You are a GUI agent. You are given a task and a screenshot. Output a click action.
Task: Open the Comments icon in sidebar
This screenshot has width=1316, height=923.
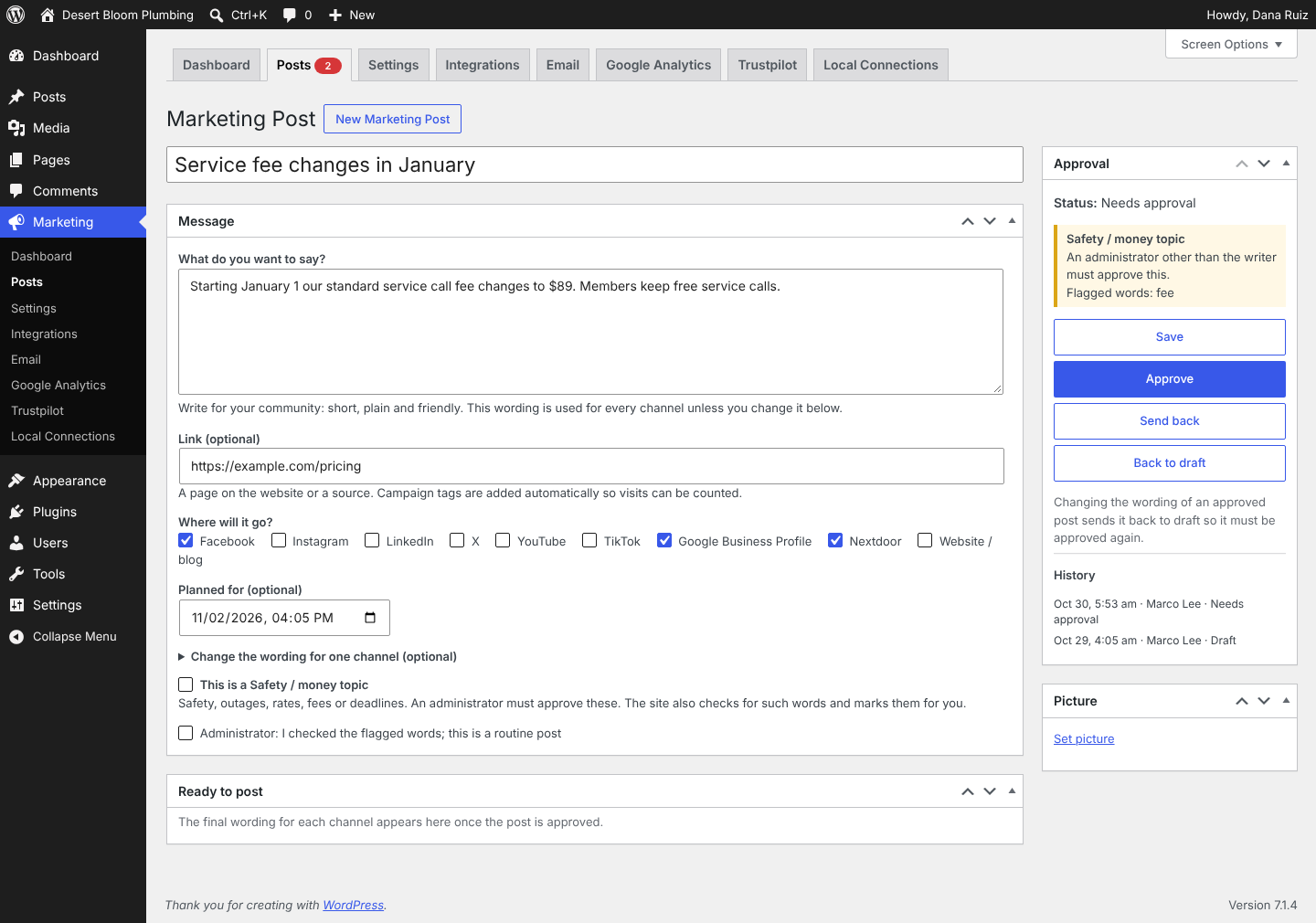coord(16,191)
